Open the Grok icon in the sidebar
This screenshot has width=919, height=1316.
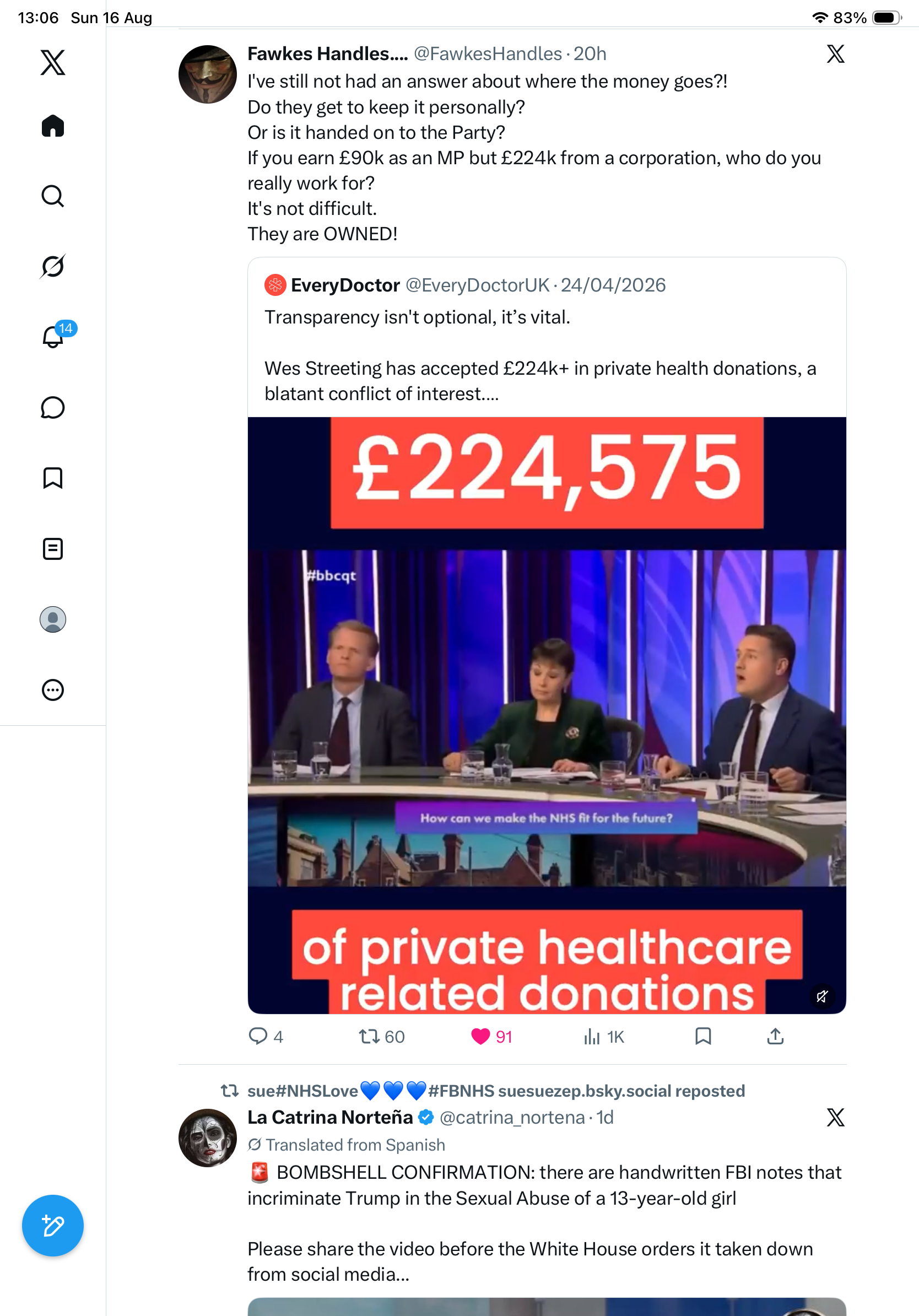pyautogui.click(x=53, y=266)
